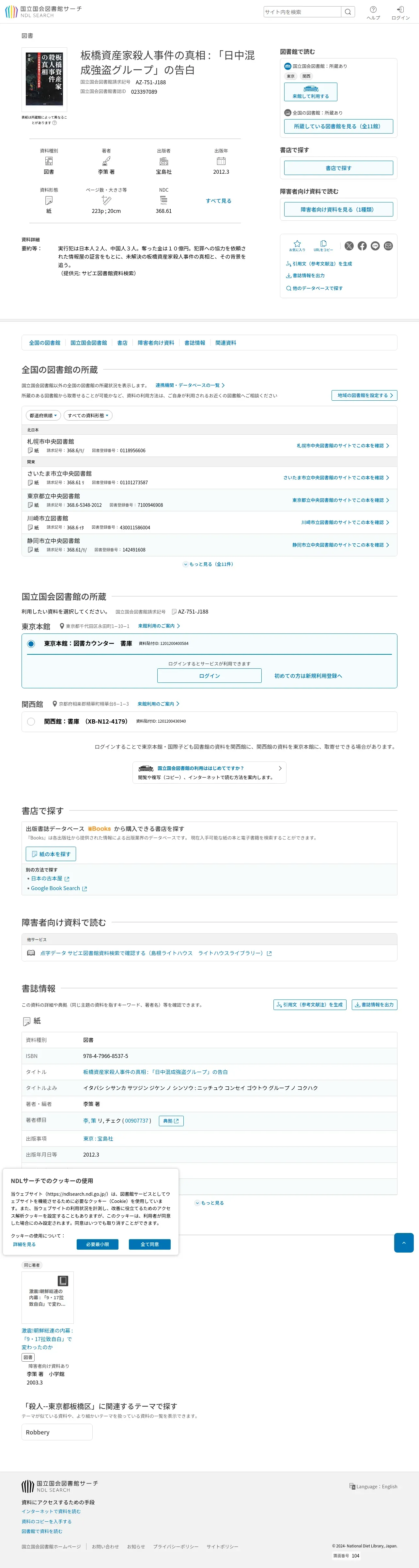Open 点字データ サピエ図書館 link
Image resolution: width=419 pixels, height=1568 pixels.
click(156, 953)
